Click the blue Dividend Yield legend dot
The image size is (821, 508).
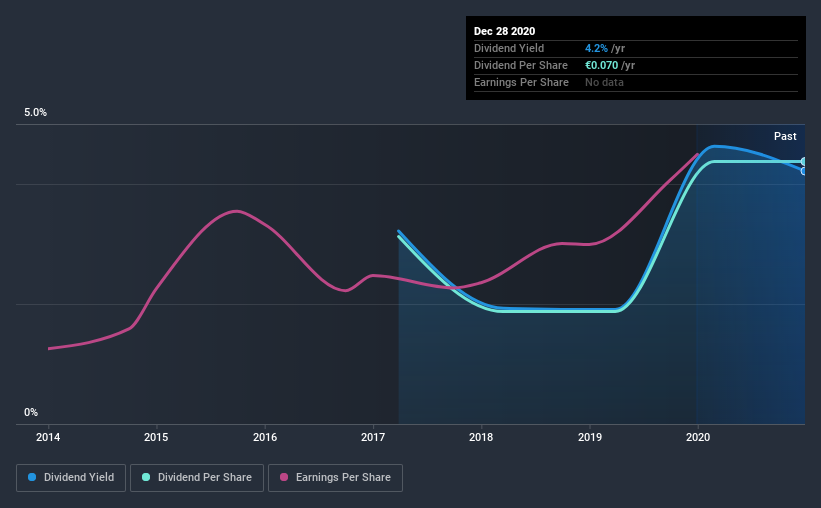(x=32, y=477)
